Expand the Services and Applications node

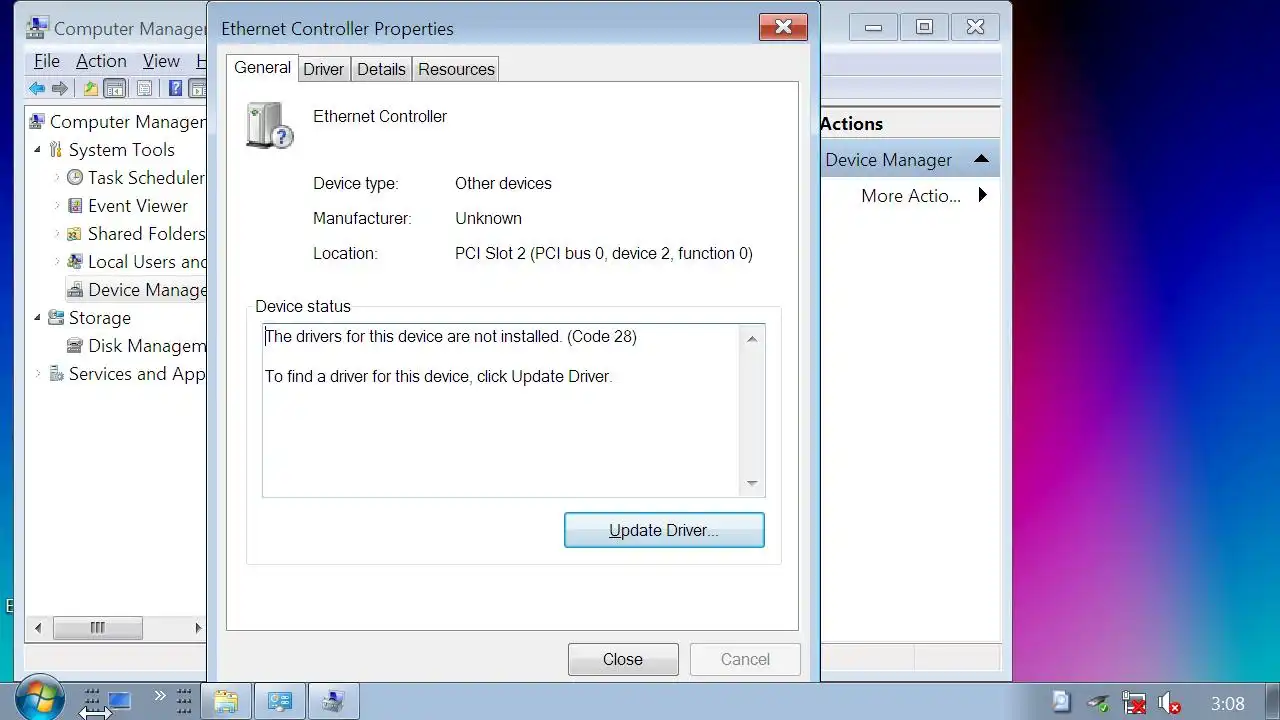click(38, 374)
